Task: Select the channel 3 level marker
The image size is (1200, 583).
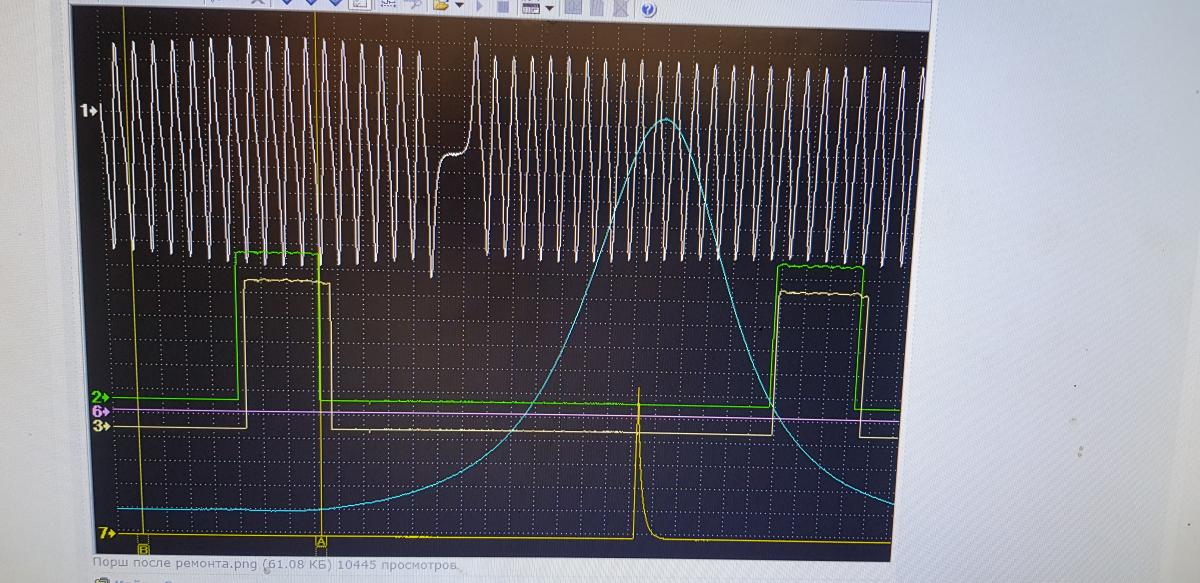Action: [x=100, y=425]
